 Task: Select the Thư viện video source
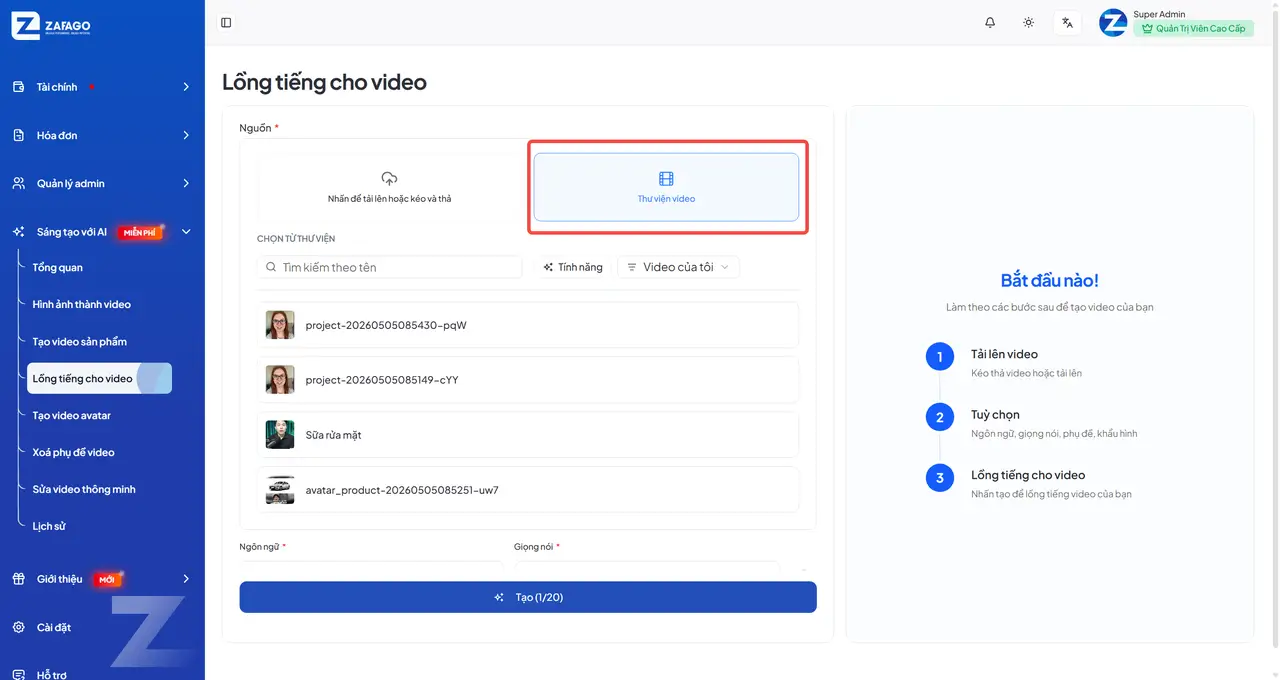666,187
